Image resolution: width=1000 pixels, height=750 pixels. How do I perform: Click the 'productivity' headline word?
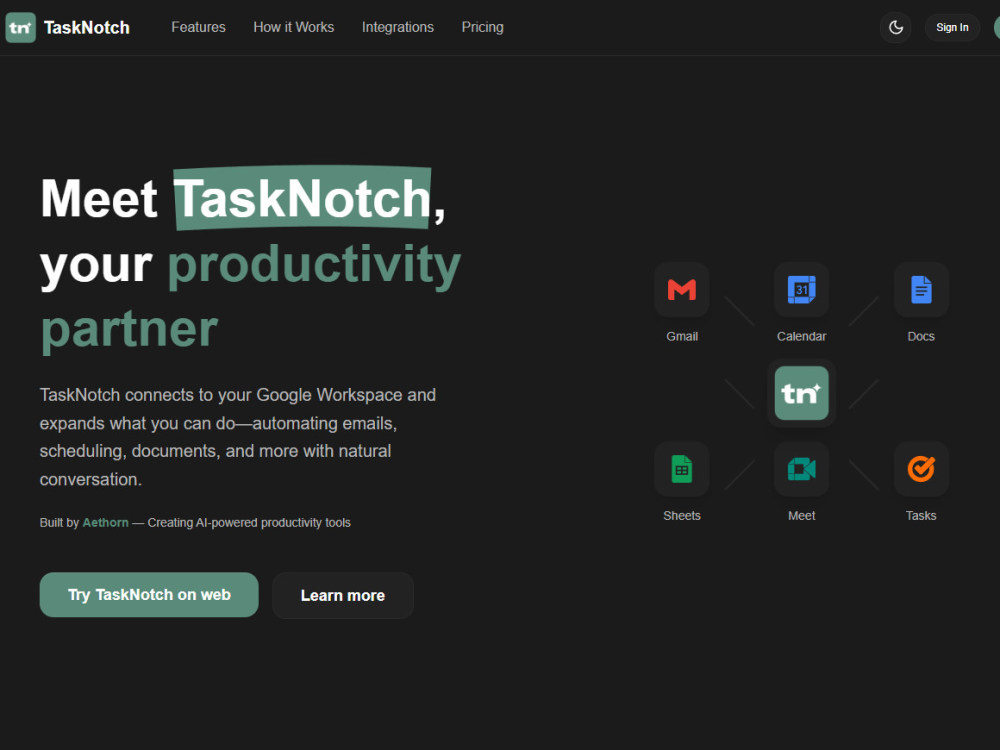(314, 265)
